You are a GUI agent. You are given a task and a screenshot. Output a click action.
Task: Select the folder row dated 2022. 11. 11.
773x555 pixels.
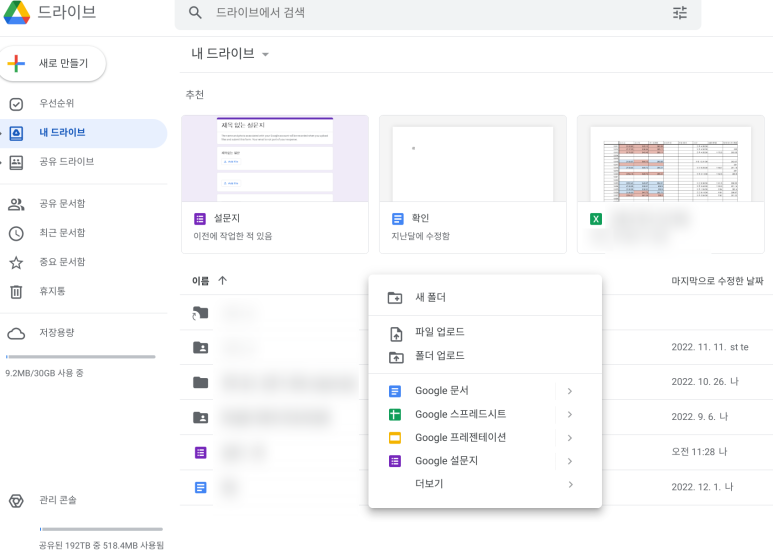coord(476,347)
